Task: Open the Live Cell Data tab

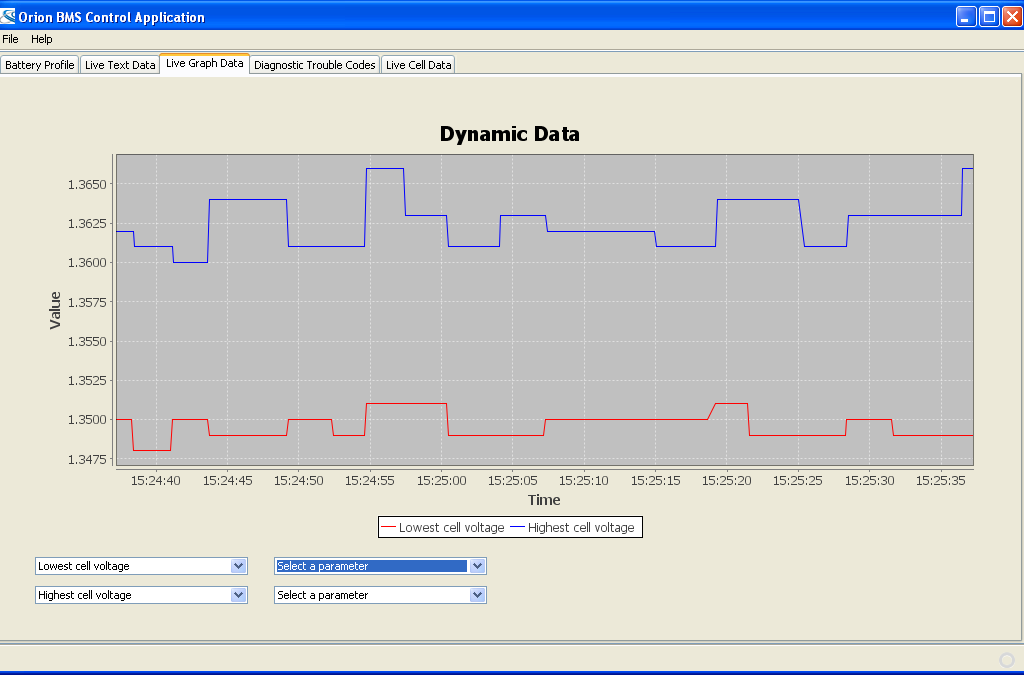Action: tap(418, 65)
